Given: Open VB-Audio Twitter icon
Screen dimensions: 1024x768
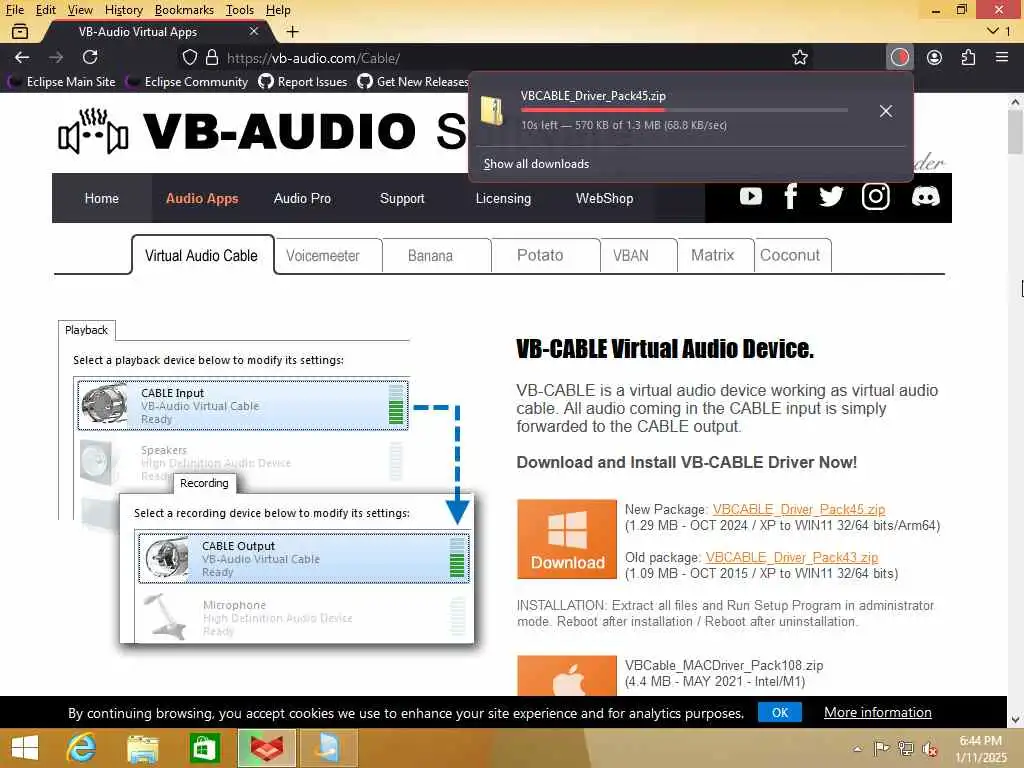Looking at the screenshot, I should coord(831,196).
